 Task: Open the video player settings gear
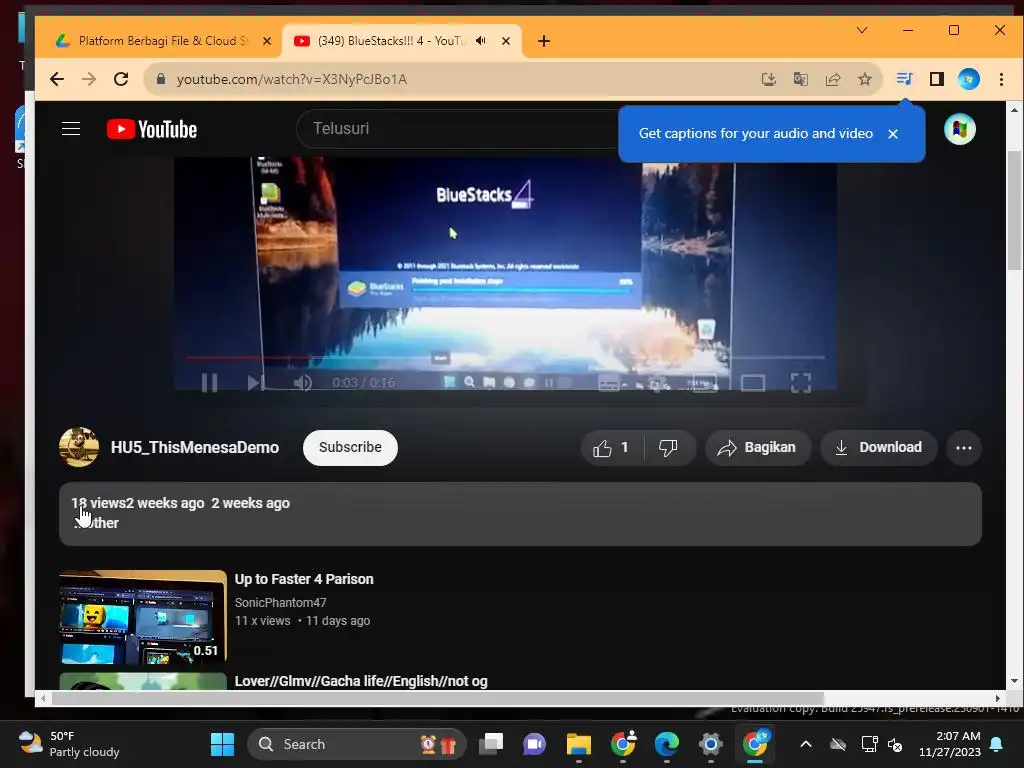pyautogui.click(x=658, y=383)
